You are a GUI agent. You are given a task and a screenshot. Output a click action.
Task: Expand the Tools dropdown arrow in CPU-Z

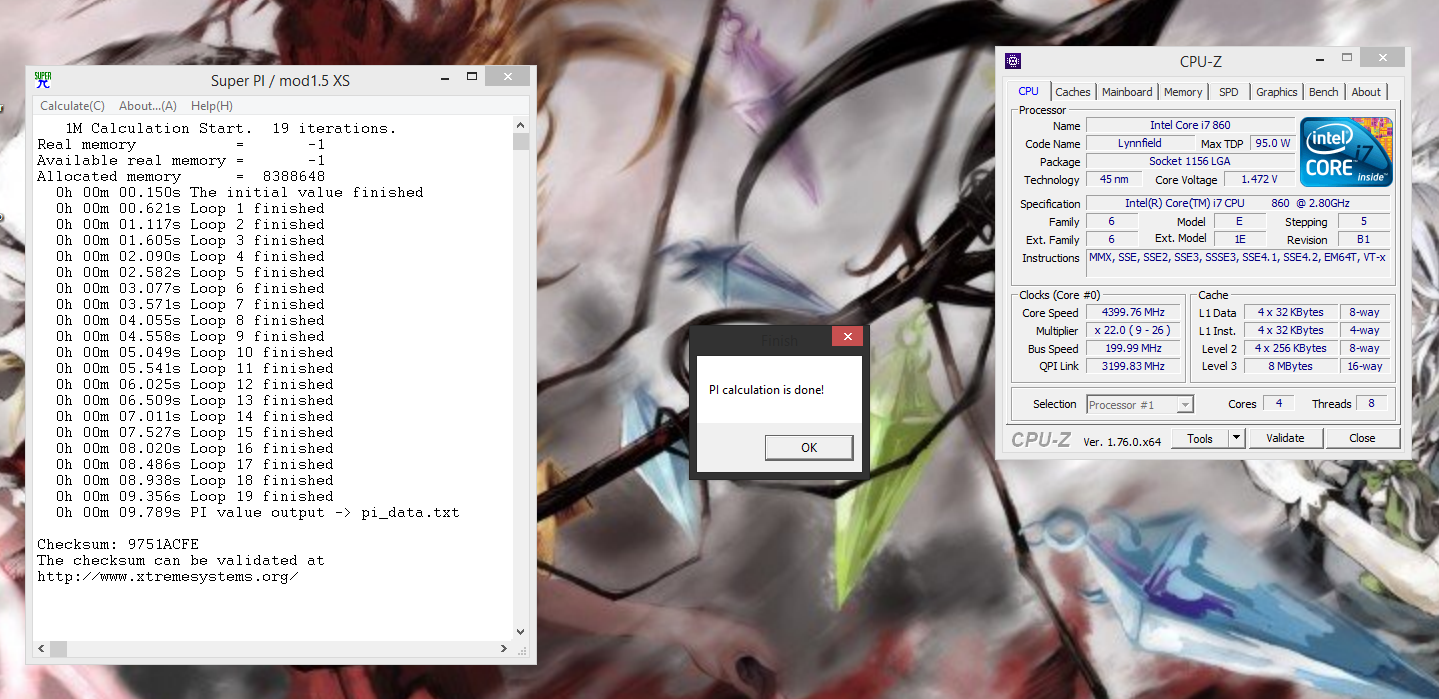1236,438
